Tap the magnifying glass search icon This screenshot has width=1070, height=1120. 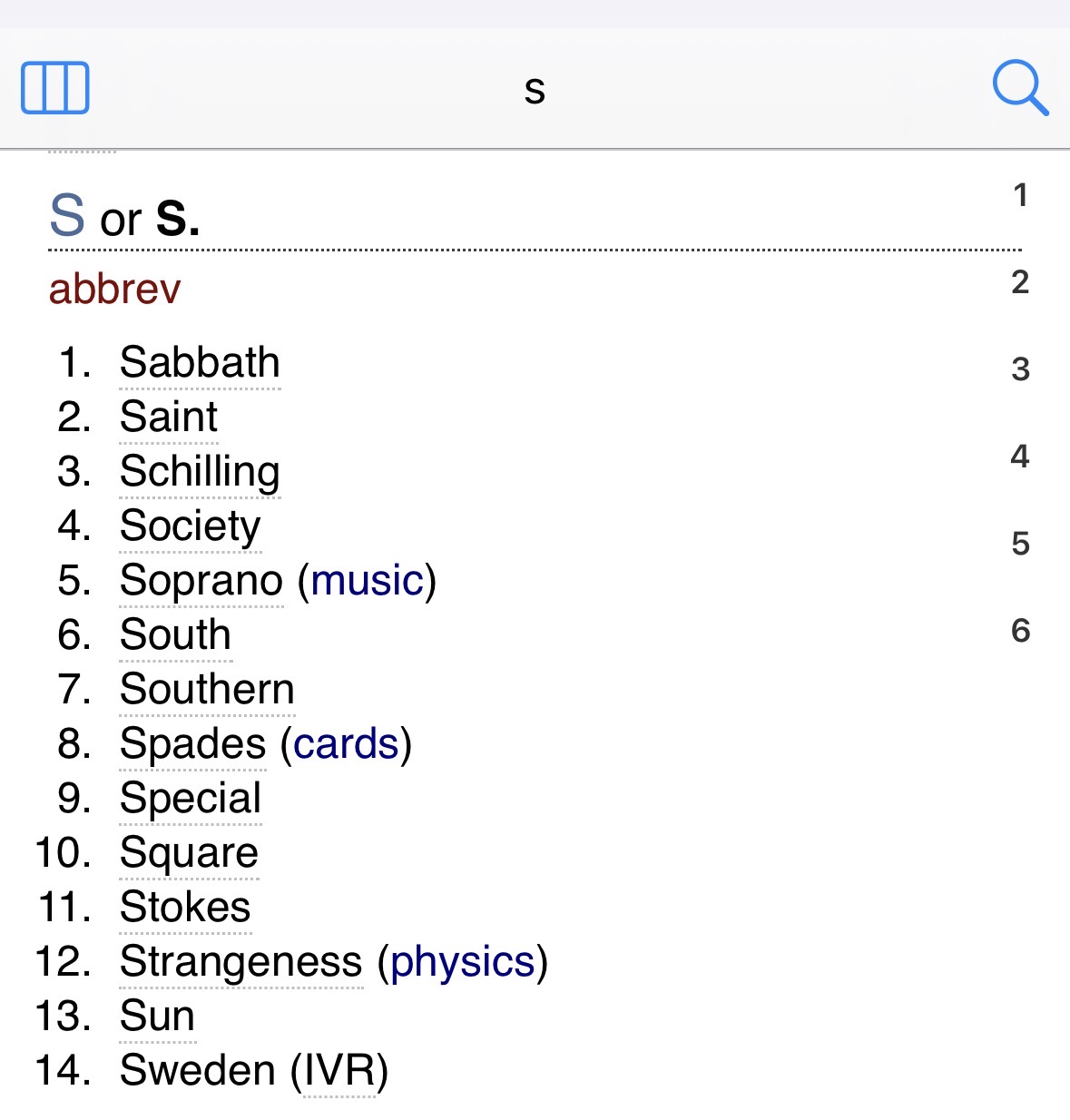pos(1020,88)
